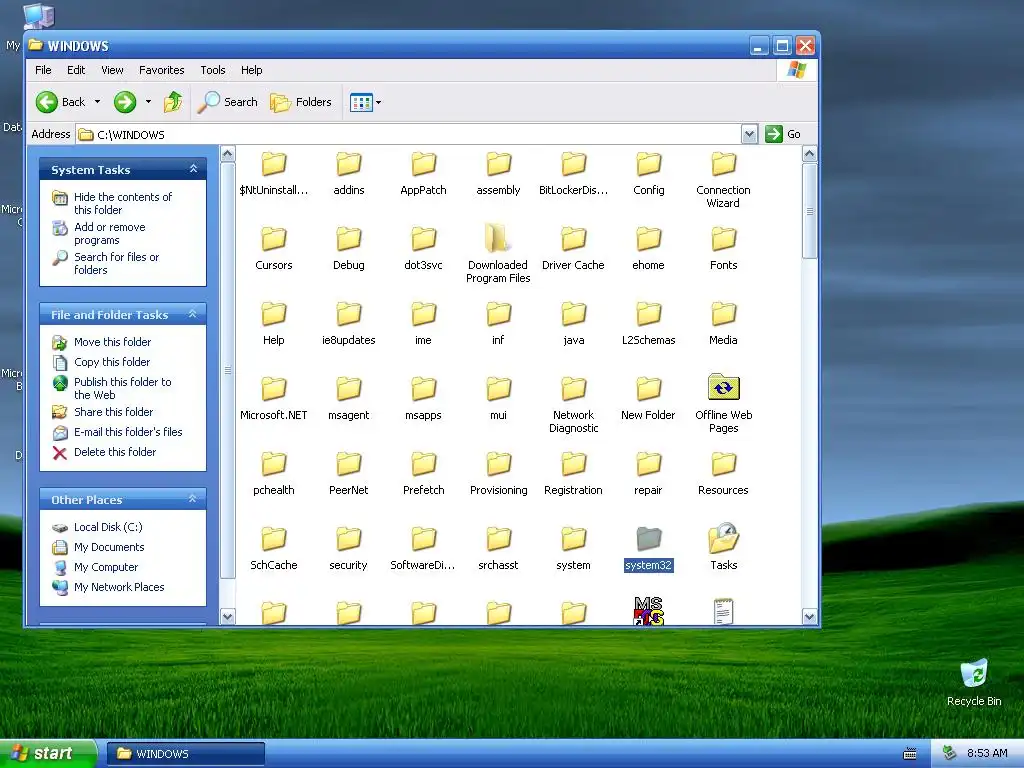Open the Views dropdown arrow
Screen dimensions: 1024x768
point(378,103)
